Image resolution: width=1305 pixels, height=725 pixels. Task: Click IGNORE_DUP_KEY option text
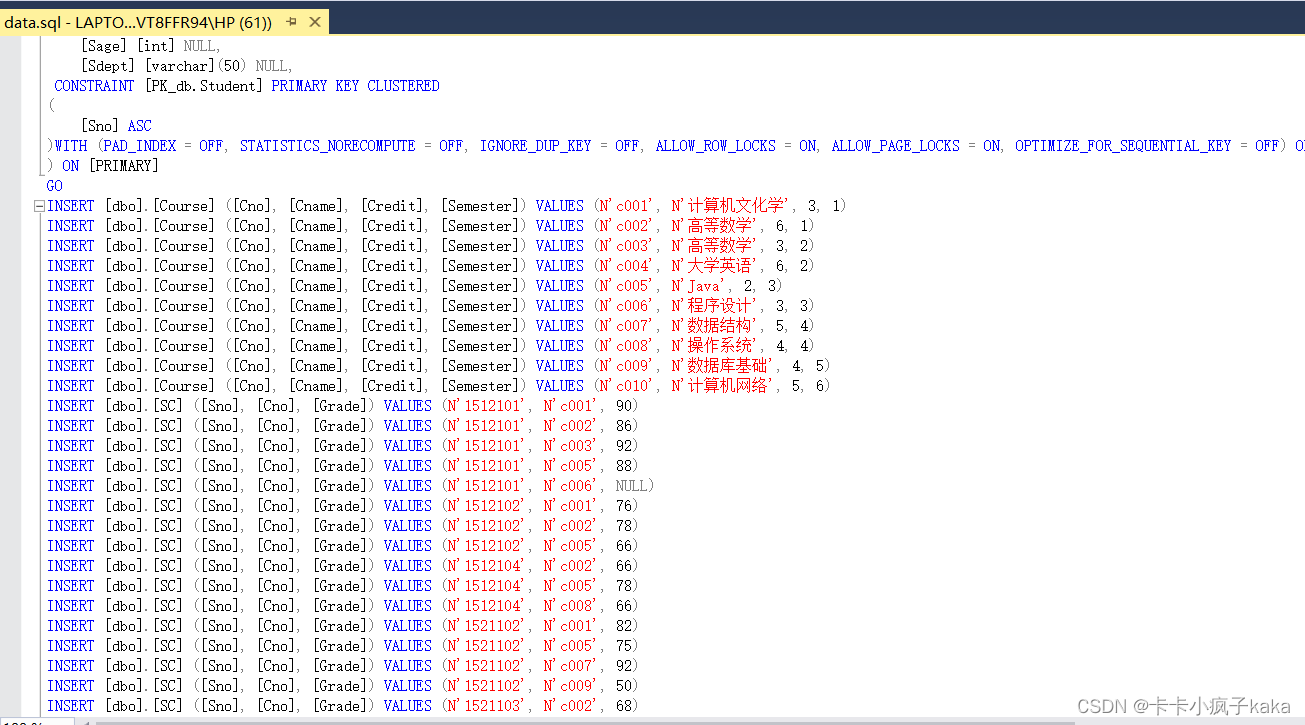pyautogui.click(x=535, y=146)
